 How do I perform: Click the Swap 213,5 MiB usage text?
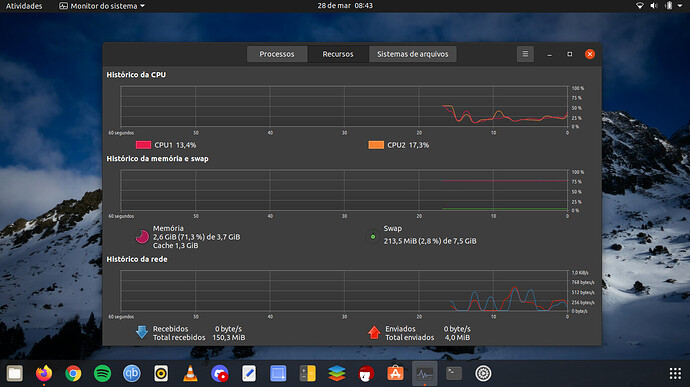[x=430, y=241]
